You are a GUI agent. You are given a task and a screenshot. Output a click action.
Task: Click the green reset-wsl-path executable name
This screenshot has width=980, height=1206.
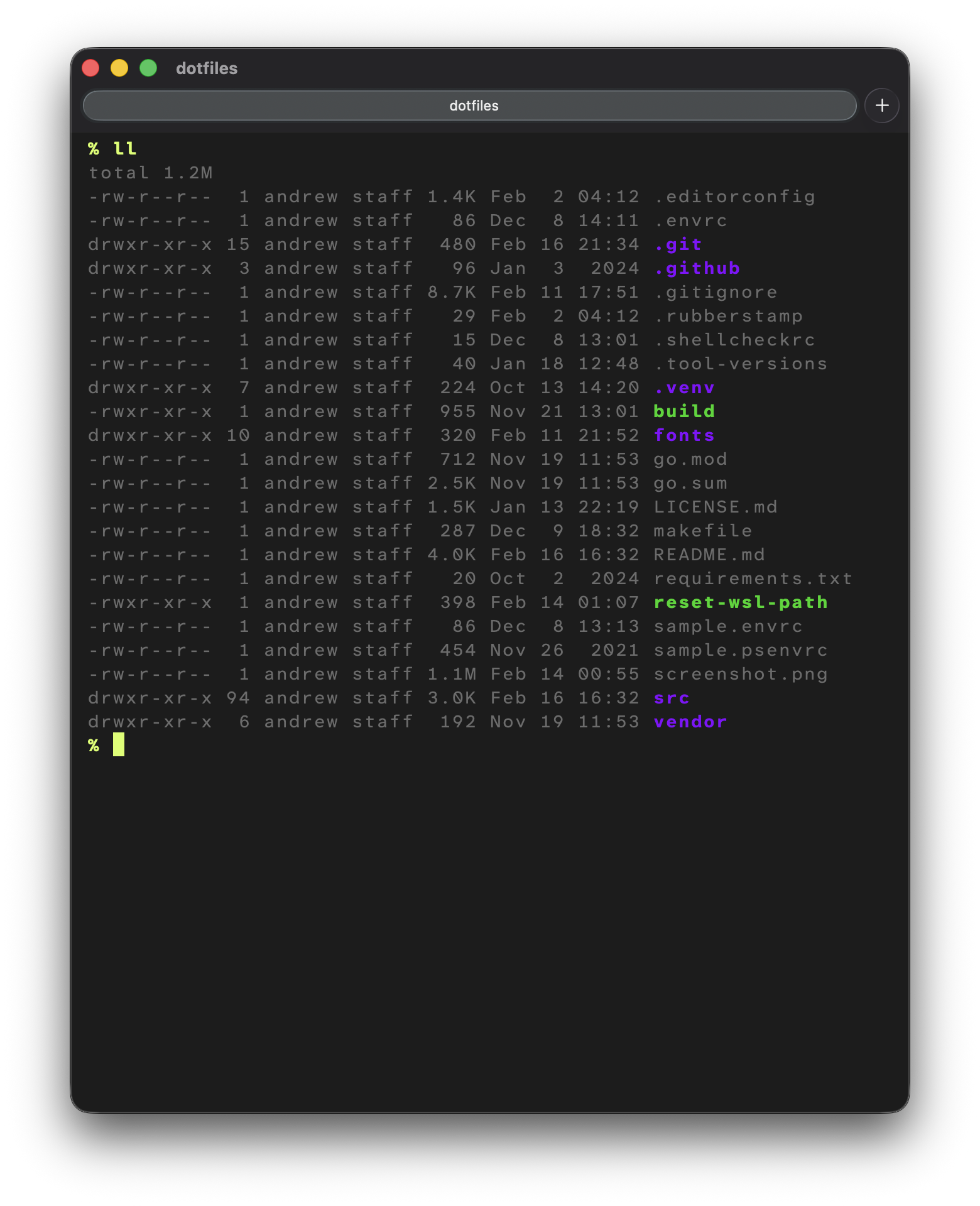pos(741,602)
